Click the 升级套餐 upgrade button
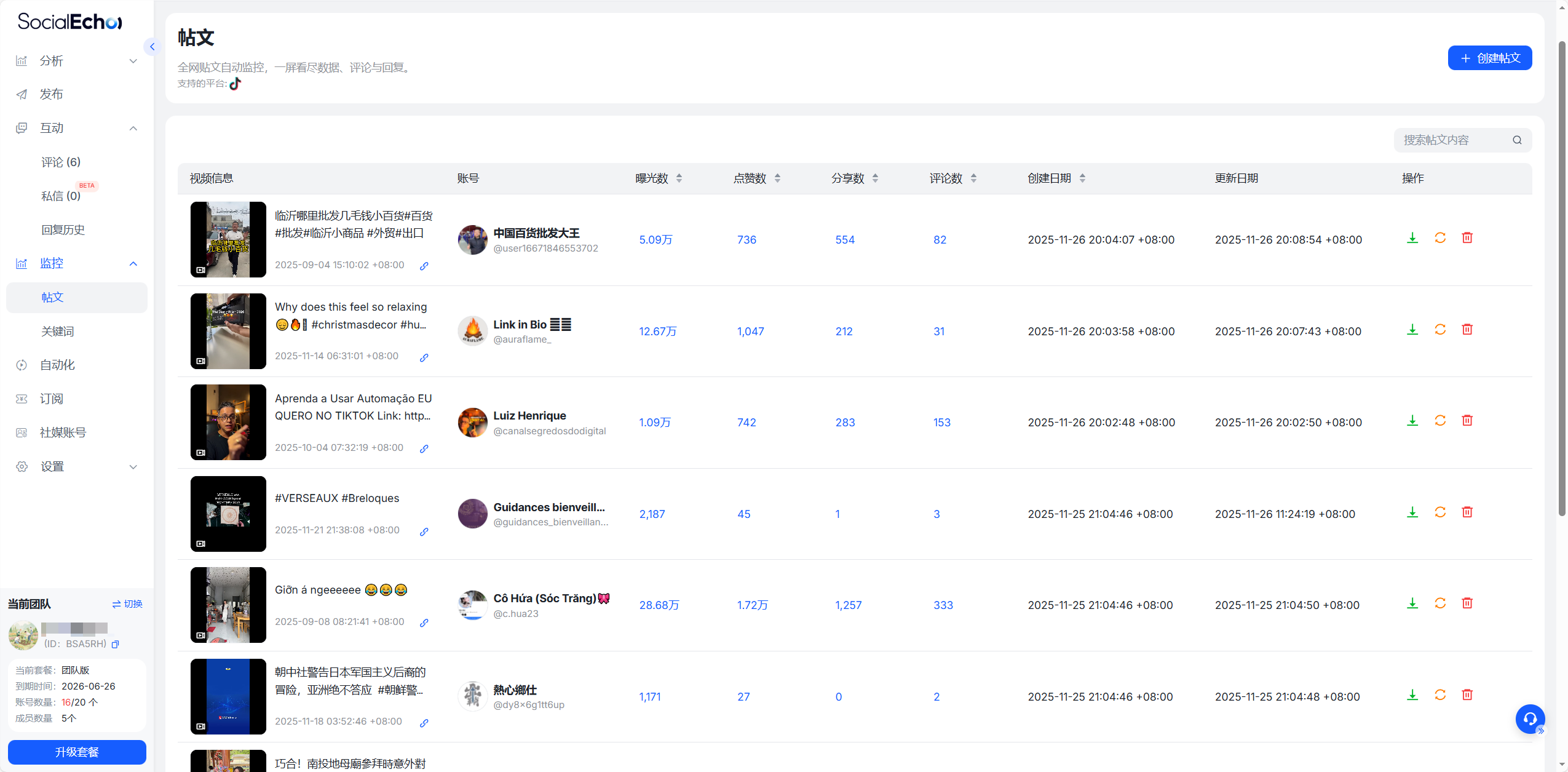1568x772 pixels. coord(77,752)
